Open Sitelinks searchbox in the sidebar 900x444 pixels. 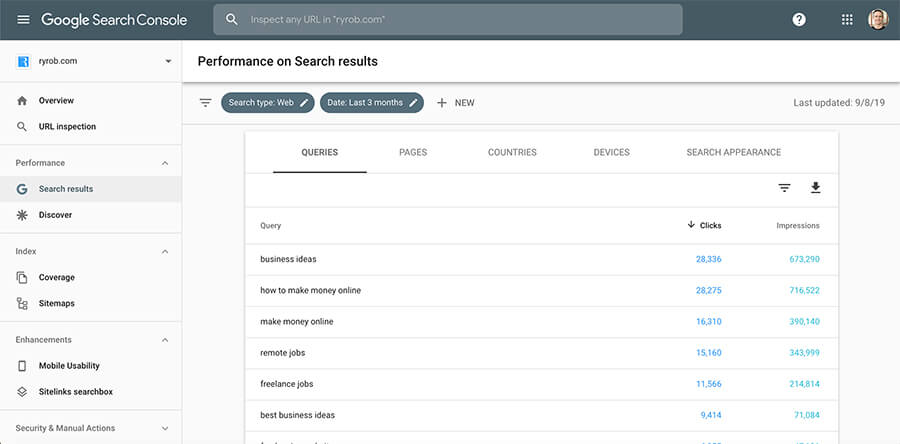coord(91,392)
